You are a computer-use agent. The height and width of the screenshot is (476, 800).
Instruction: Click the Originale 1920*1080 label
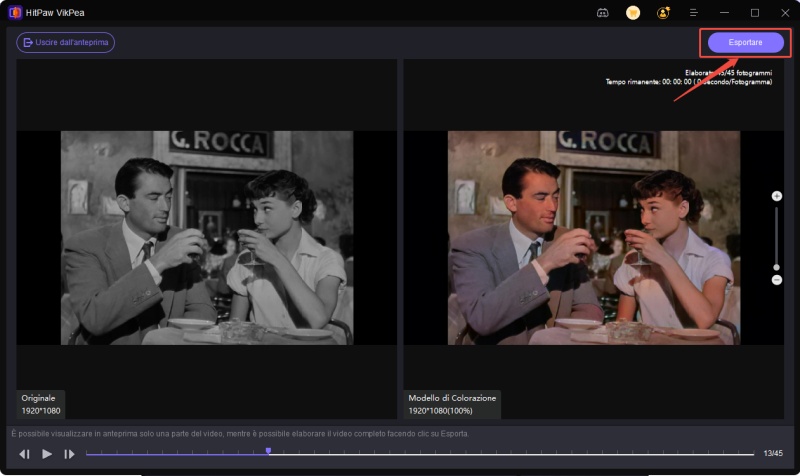pos(40,404)
